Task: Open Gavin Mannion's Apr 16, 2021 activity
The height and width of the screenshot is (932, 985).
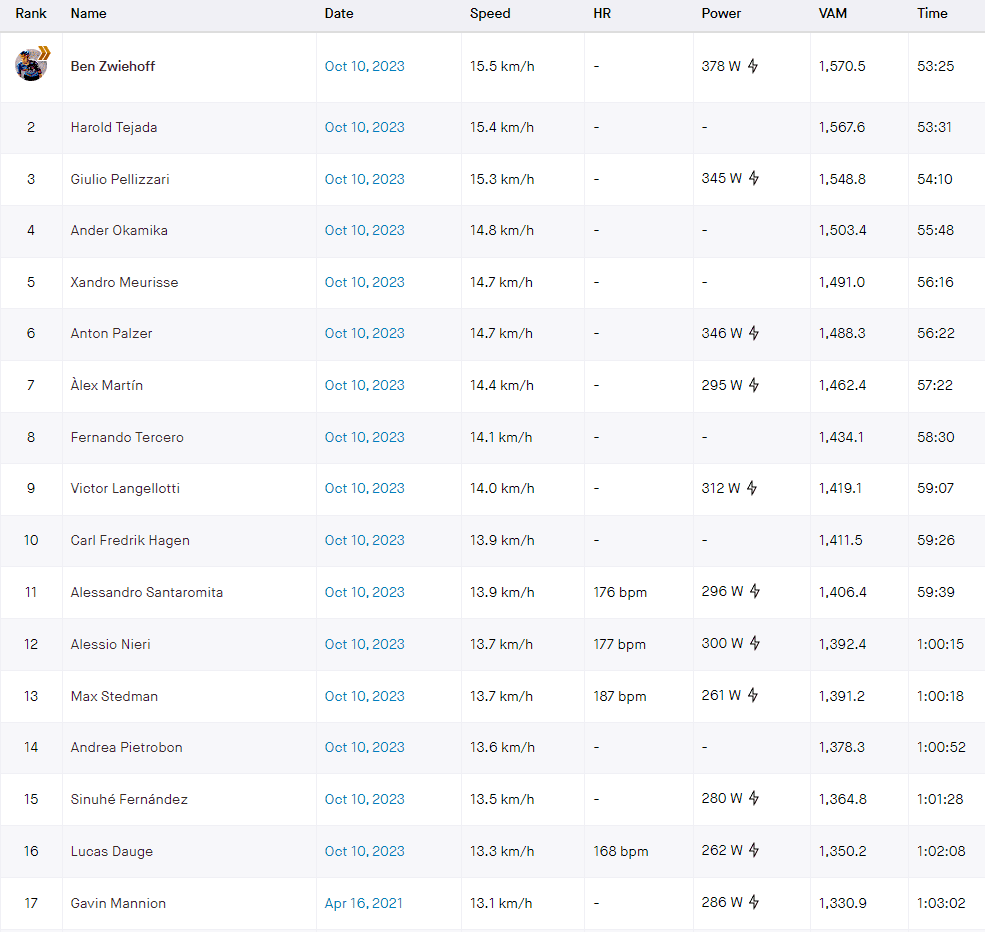Action: (363, 903)
